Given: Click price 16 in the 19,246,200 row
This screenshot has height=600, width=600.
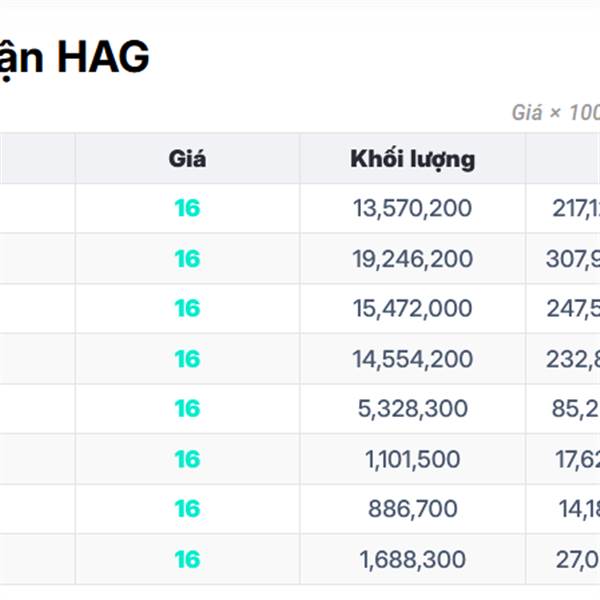Looking at the screenshot, I should pyautogui.click(x=187, y=259).
